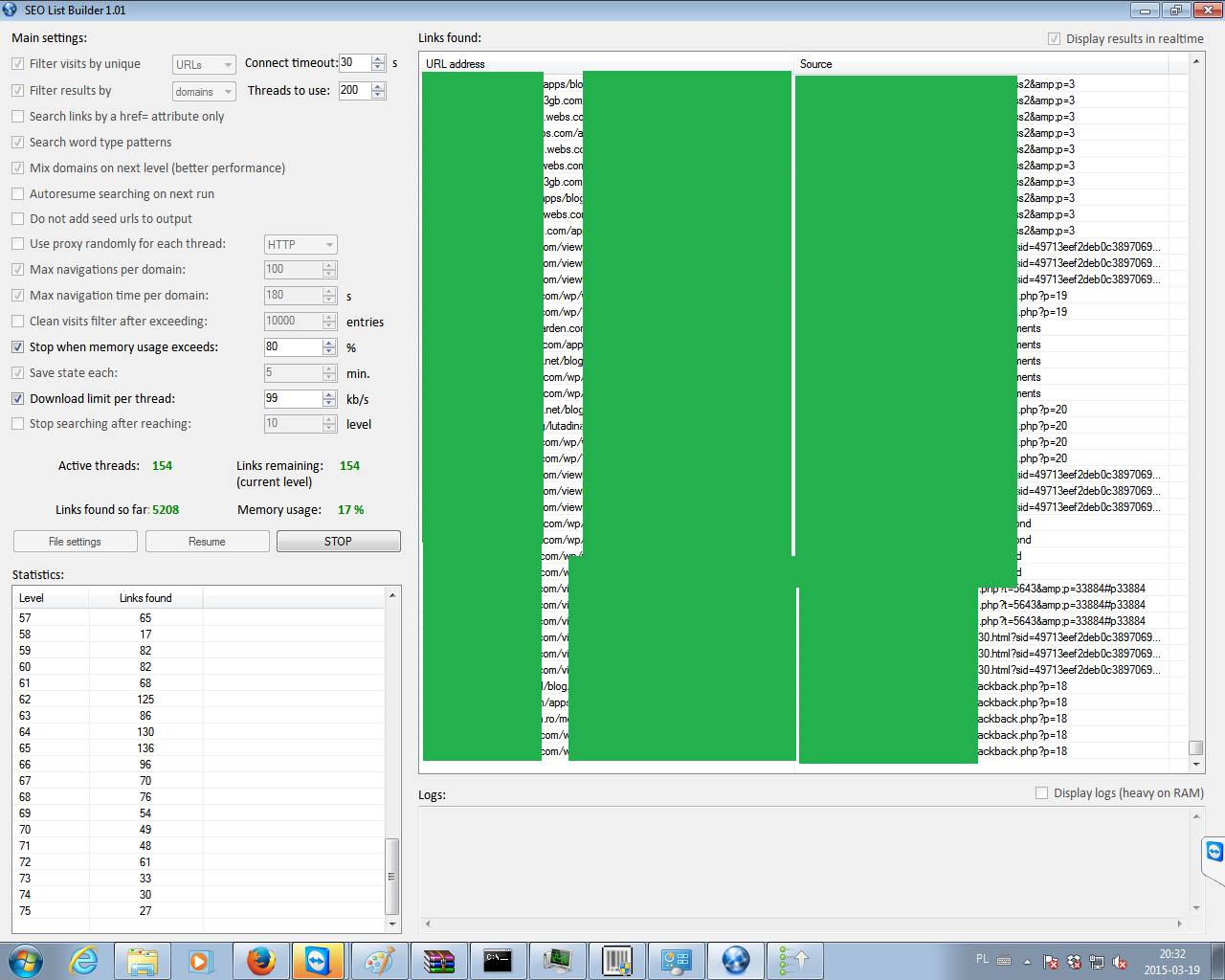Click the Links found list scrollbar thumb
Viewport: 1225px width, 980px height.
coord(1196,747)
